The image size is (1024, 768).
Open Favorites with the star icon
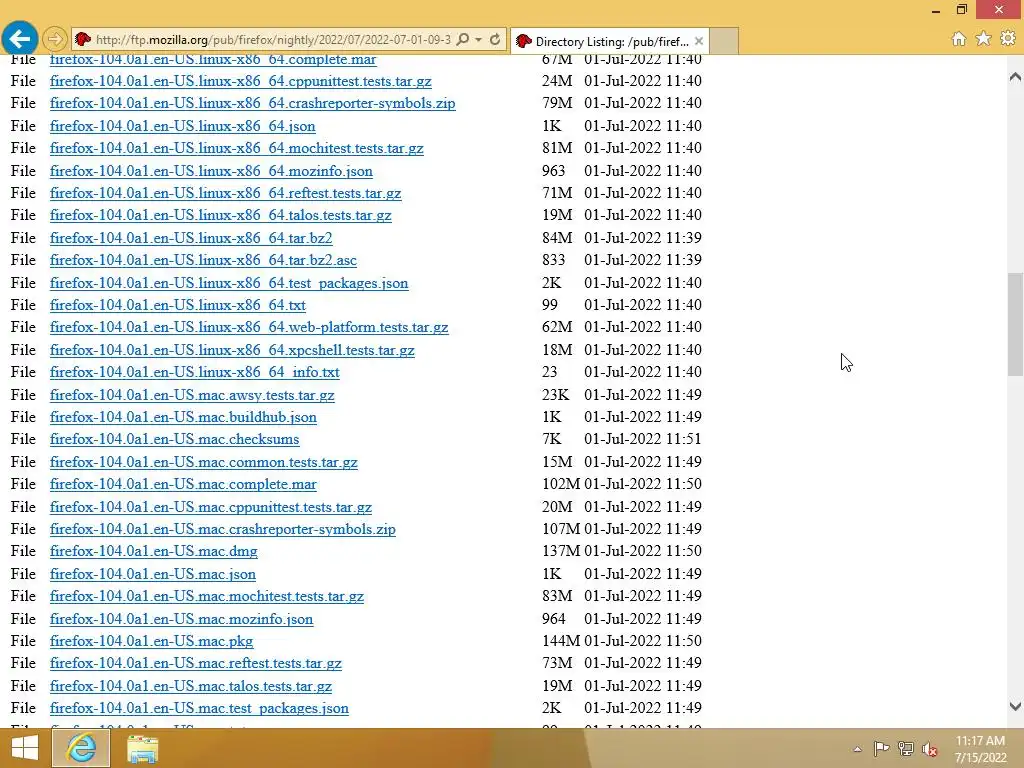coord(984,39)
